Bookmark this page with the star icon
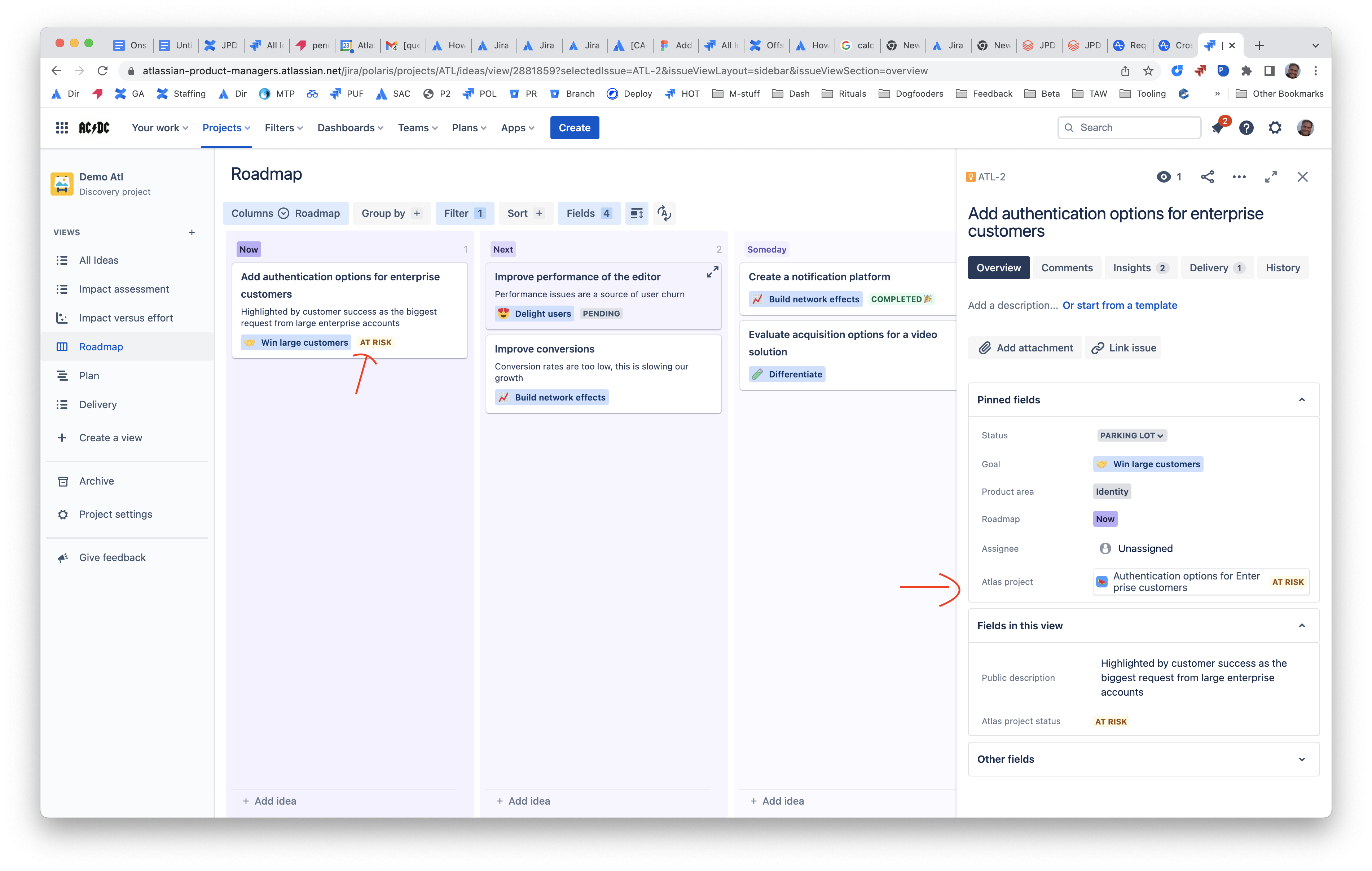1372x871 pixels. 1148,71
